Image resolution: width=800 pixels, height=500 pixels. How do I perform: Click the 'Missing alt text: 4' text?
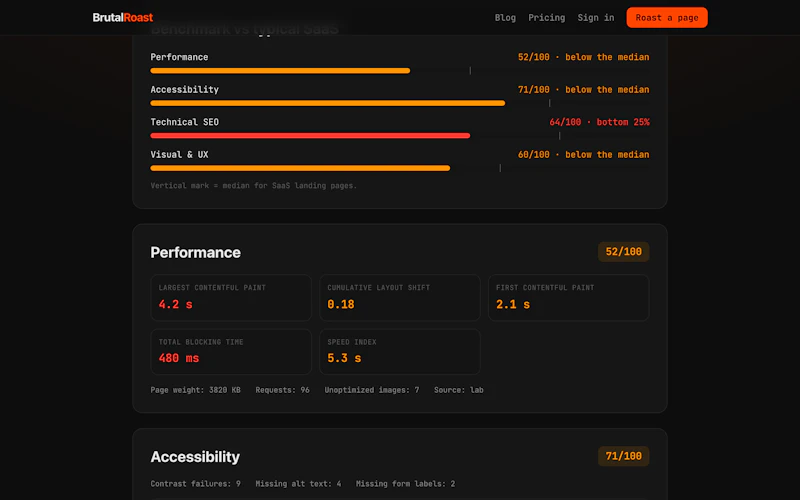click(298, 484)
